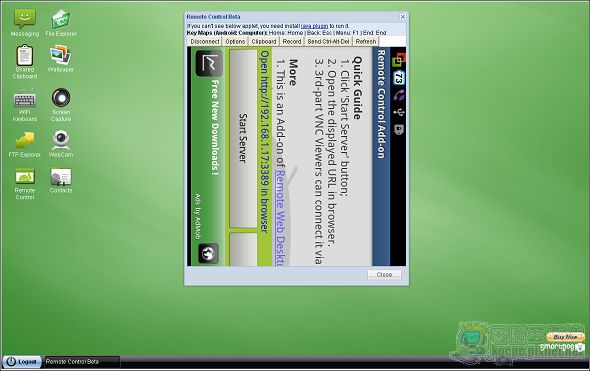This screenshot has height=371, width=590.
Task: Click the Refresh toolbar button
Action: click(366, 42)
